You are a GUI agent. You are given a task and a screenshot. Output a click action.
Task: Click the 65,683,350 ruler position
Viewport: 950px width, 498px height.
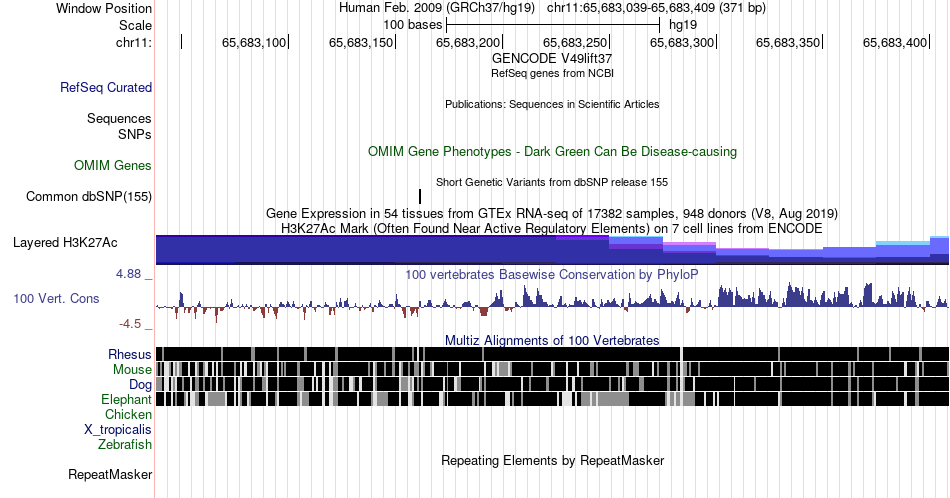(788, 42)
